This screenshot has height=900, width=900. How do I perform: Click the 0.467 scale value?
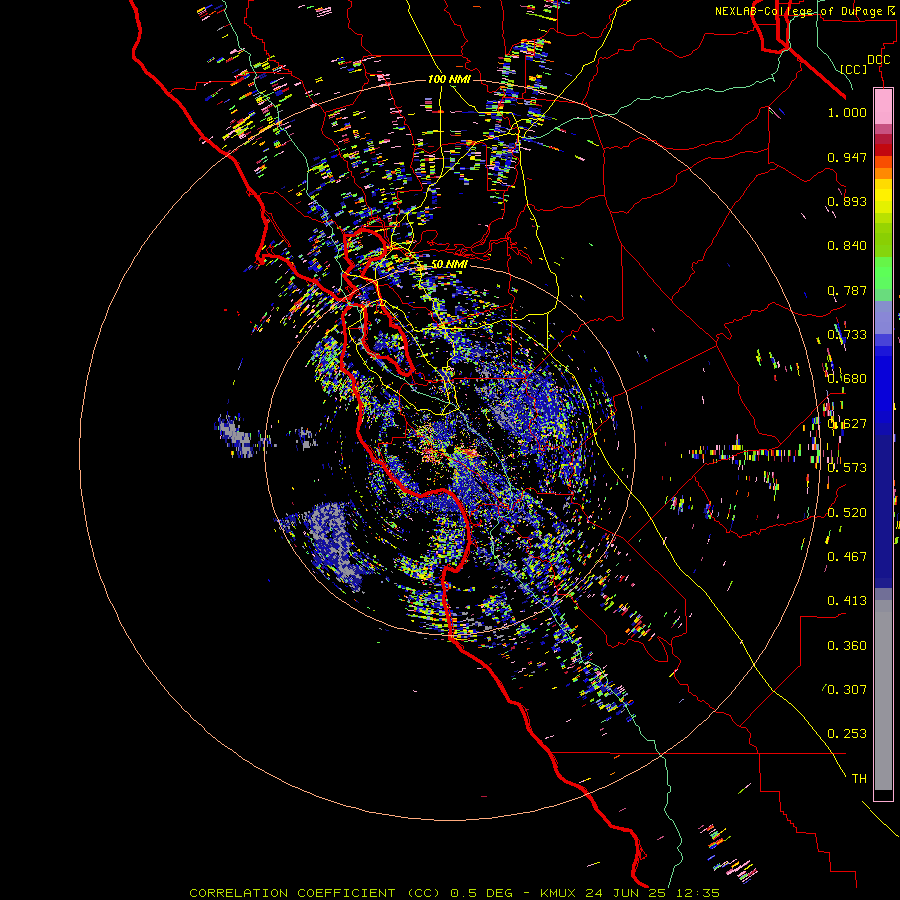[847, 557]
